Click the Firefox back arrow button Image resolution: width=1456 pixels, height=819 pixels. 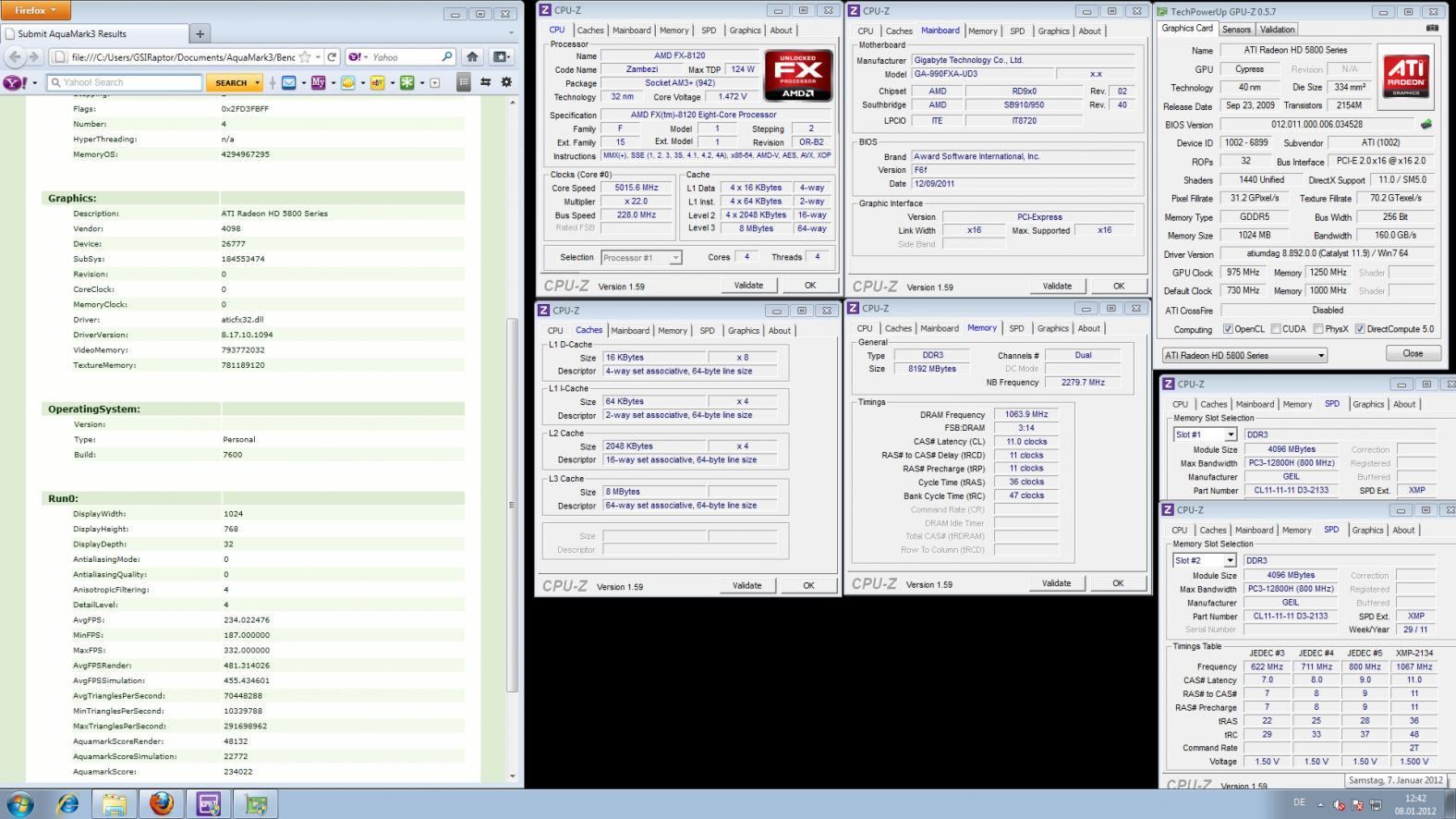point(15,56)
